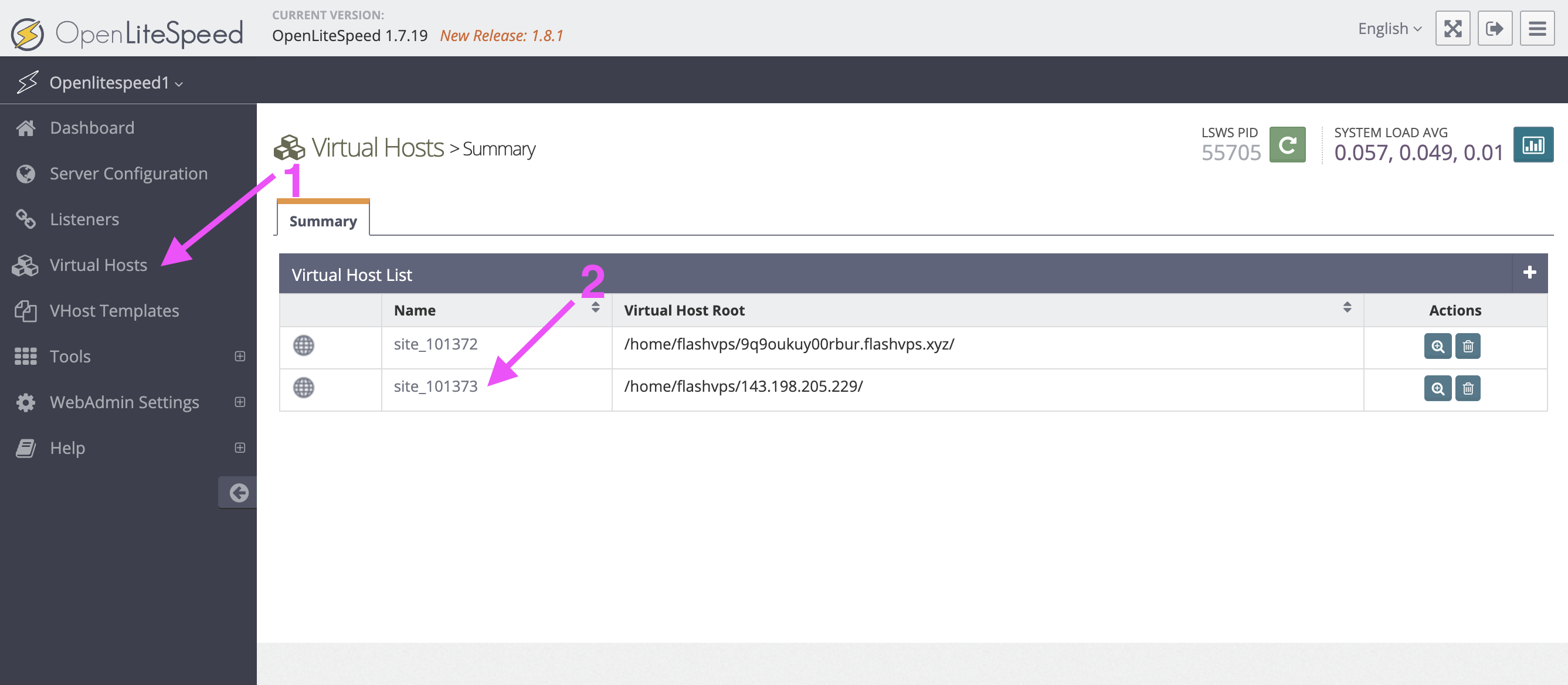Open the site_101373 virtual host link
1568x685 pixels.
pos(435,386)
